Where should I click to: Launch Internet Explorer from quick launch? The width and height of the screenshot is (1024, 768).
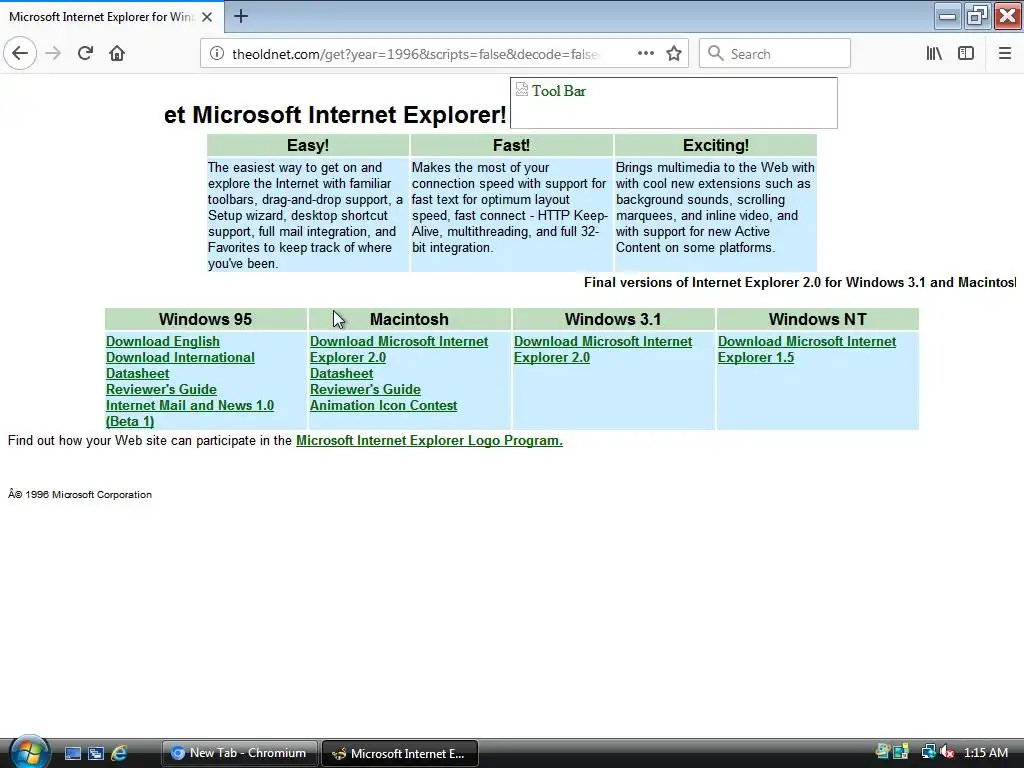coord(119,754)
